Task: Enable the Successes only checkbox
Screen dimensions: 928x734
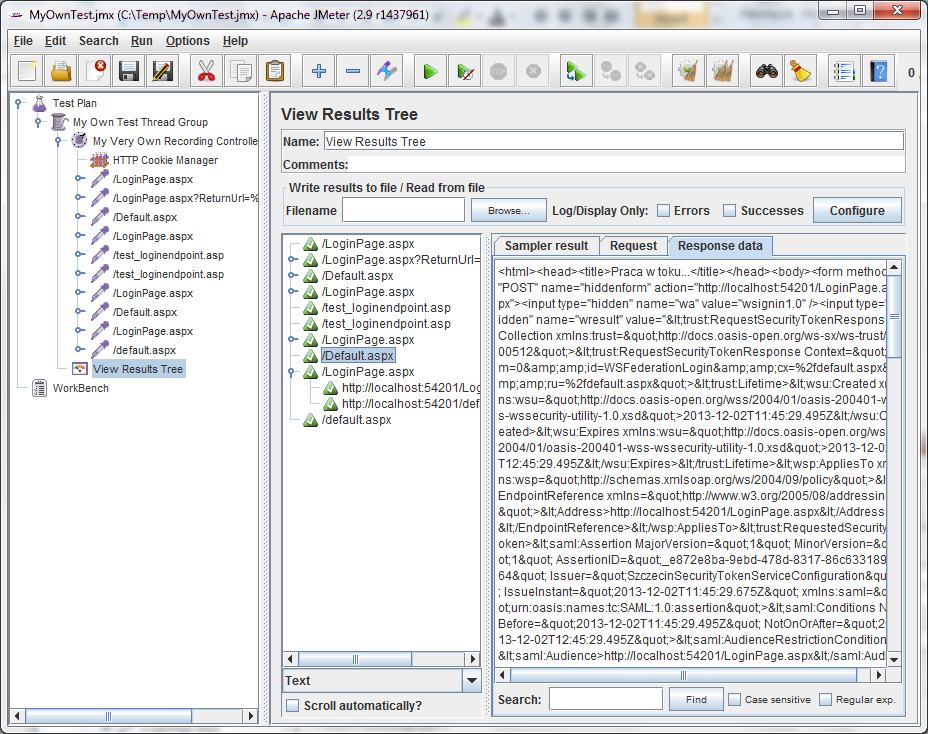Action: [730, 210]
